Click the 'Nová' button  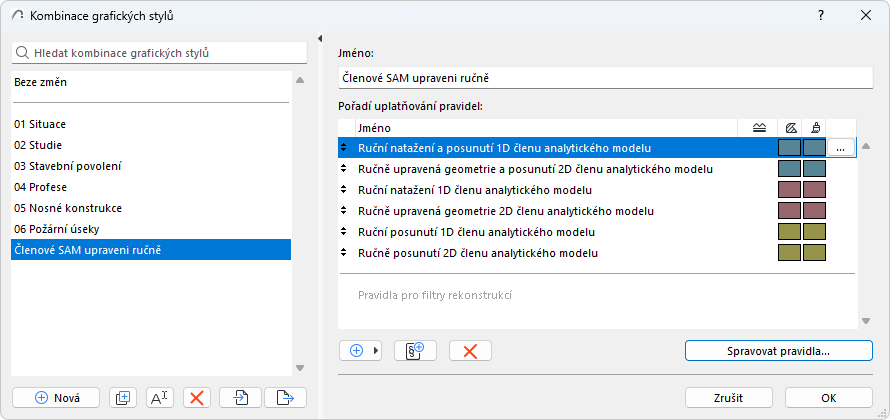pos(56,397)
